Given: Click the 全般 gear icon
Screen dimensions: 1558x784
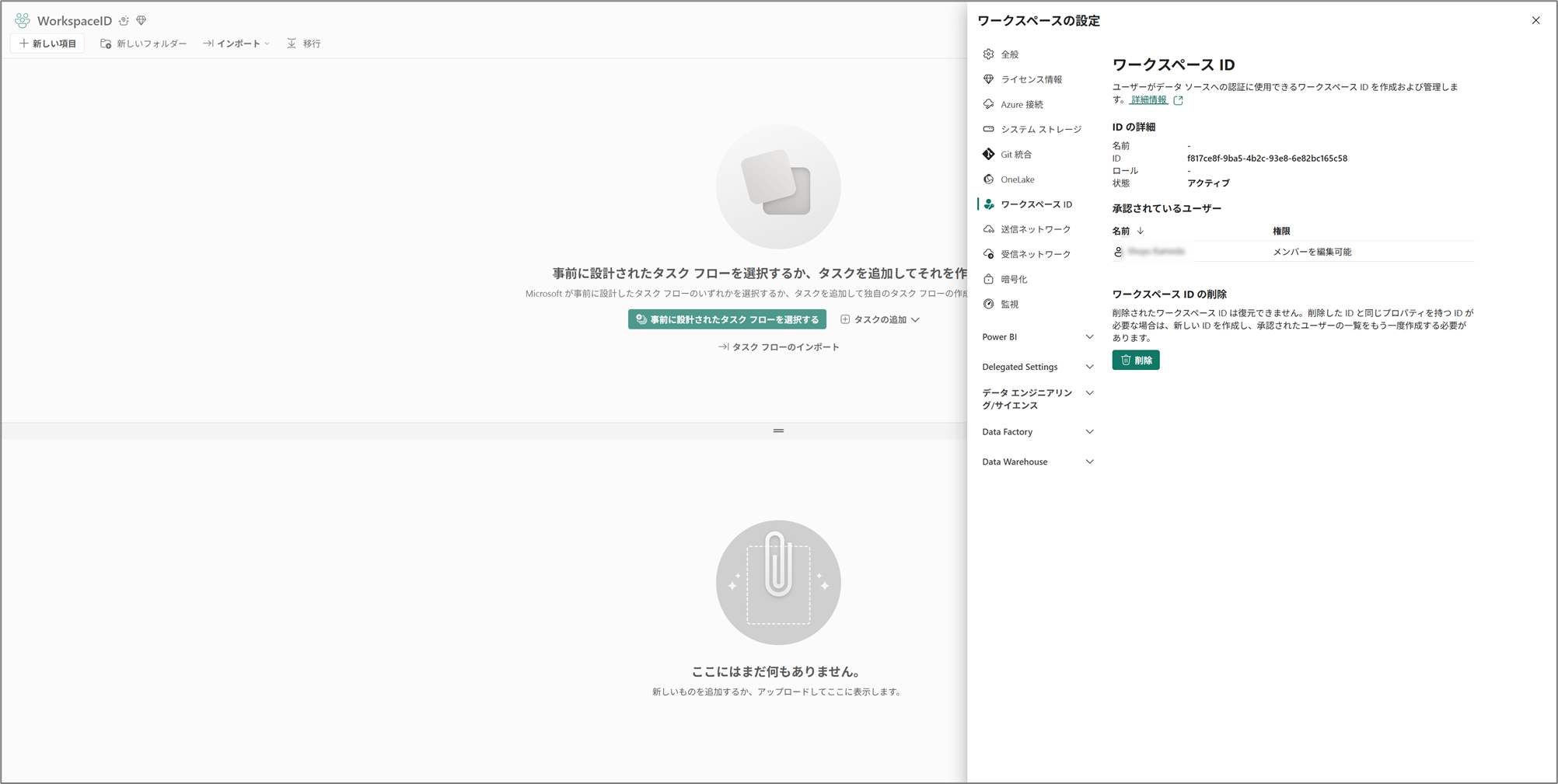Looking at the screenshot, I should point(988,54).
